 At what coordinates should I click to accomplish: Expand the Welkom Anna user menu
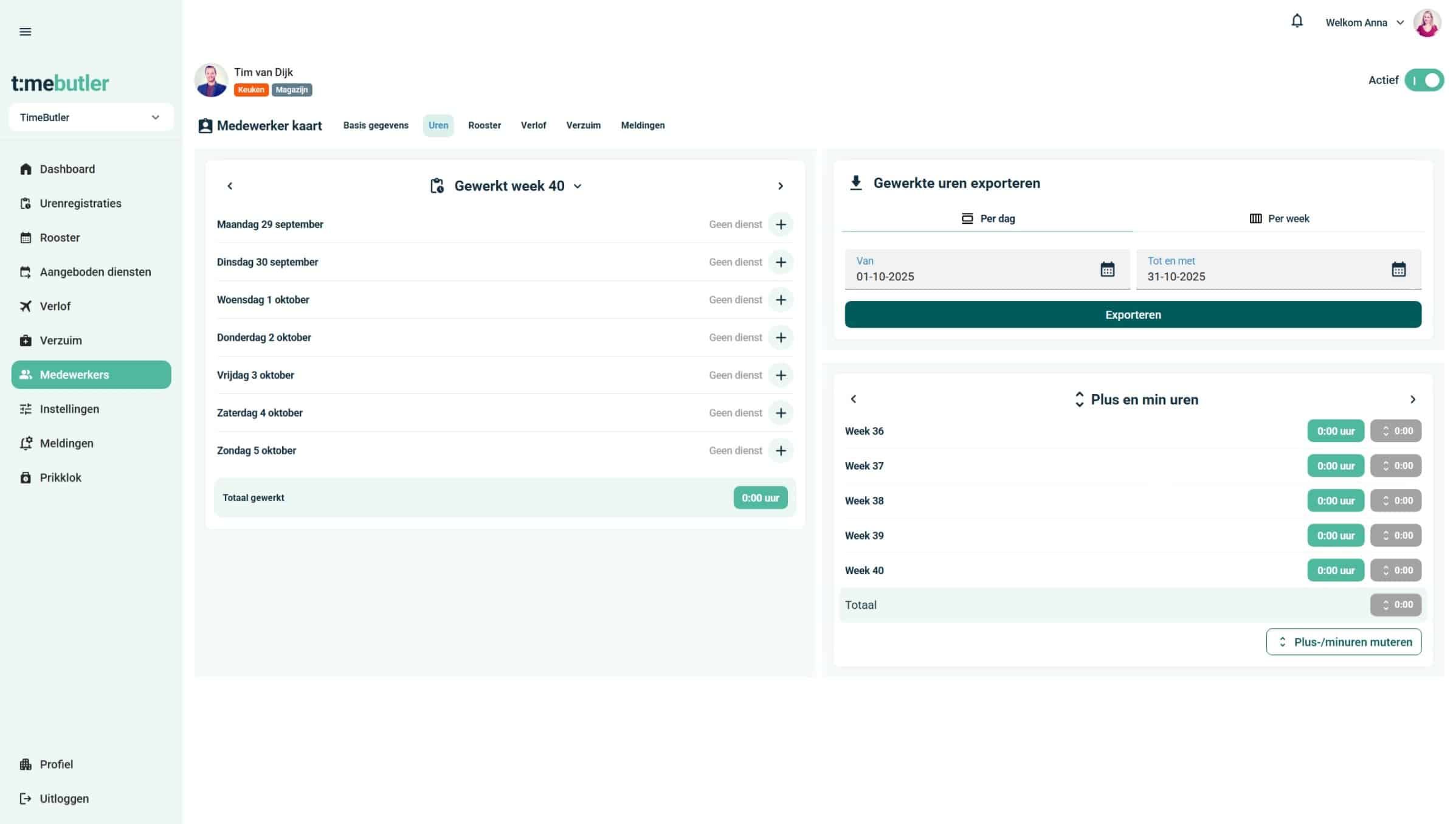pyautogui.click(x=1364, y=23)
